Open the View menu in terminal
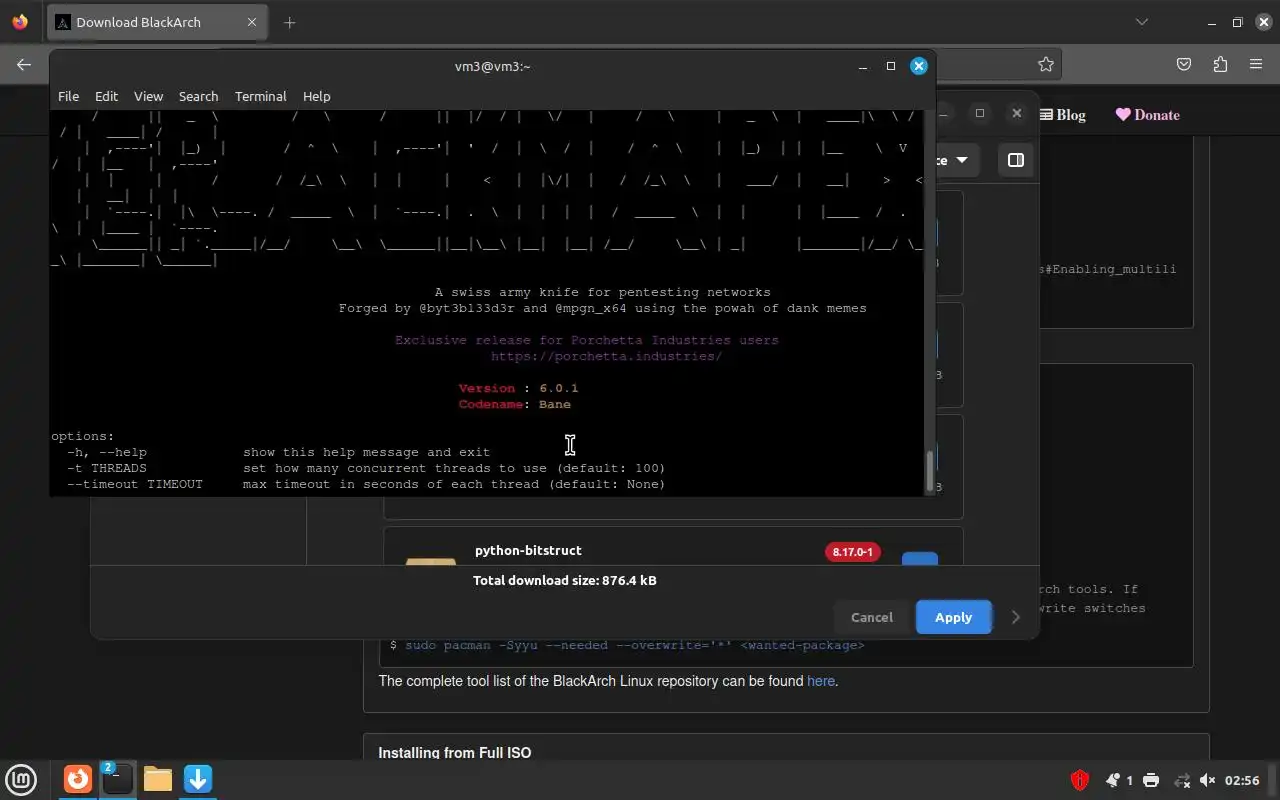Screen dimensions: 1280x800 tap(148, 96)
